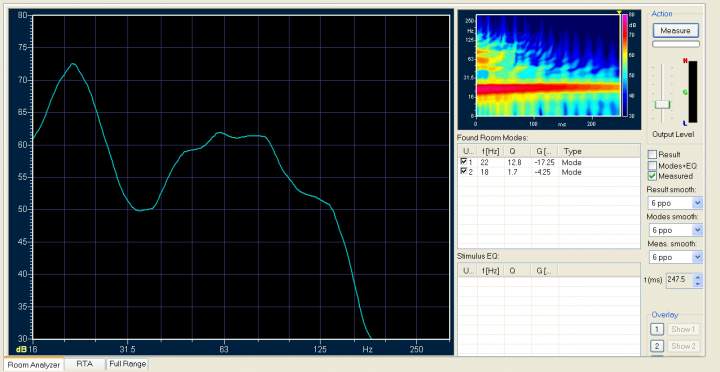Viewport: 720px width, 372px height.
Task: Click the Show 1 overlay button
Action: click(683, 329)
